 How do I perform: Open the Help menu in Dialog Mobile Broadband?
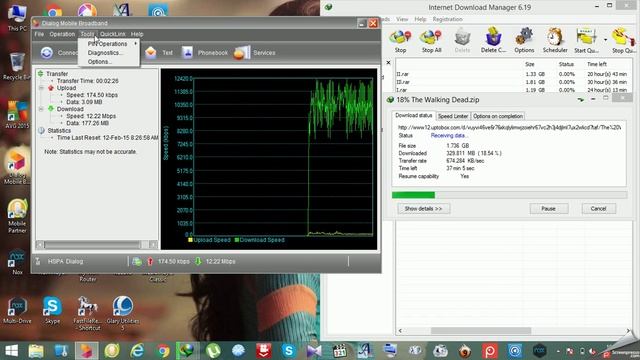point(137,34)
